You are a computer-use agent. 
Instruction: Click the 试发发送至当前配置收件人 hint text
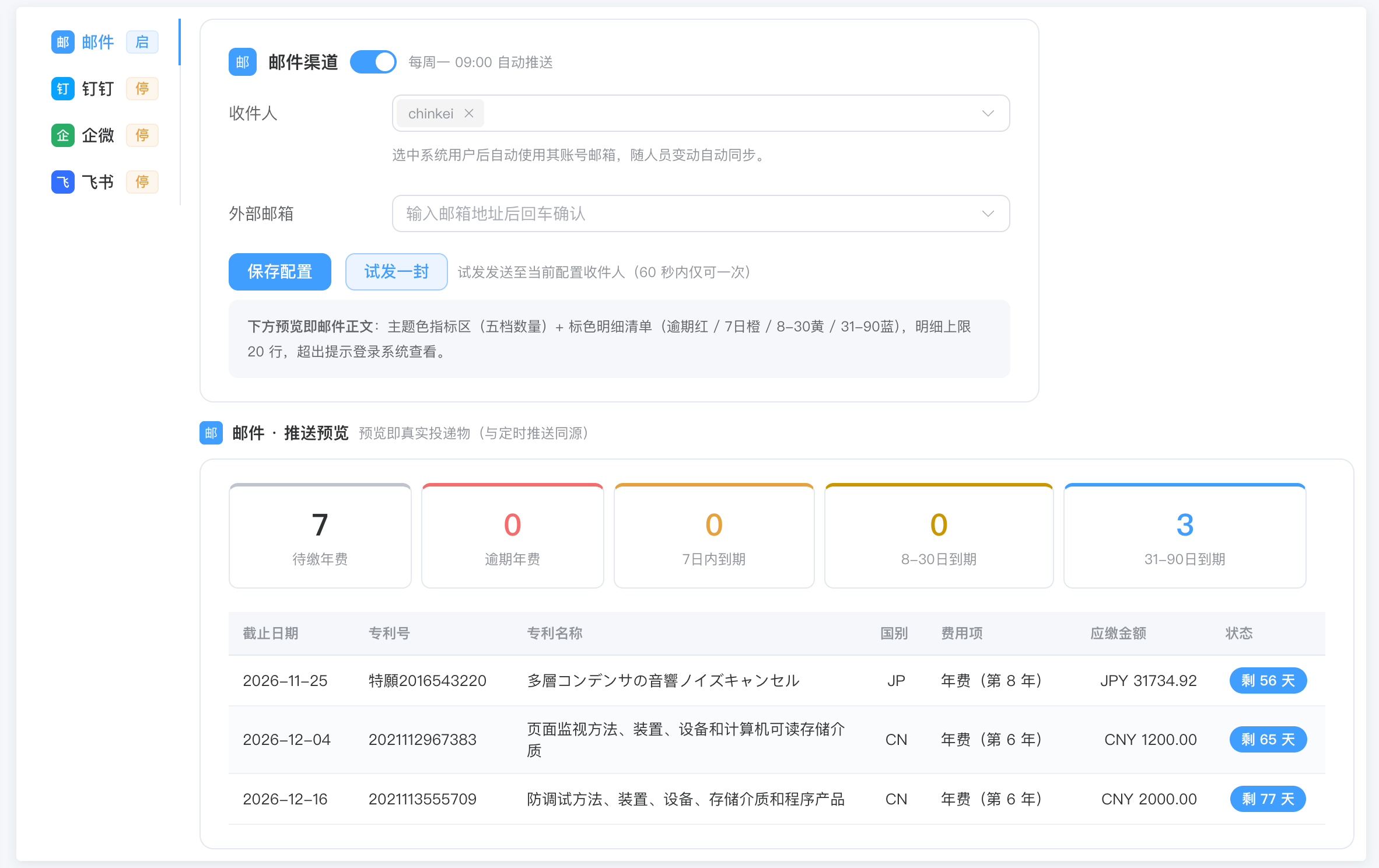click(x=604, y=272)
